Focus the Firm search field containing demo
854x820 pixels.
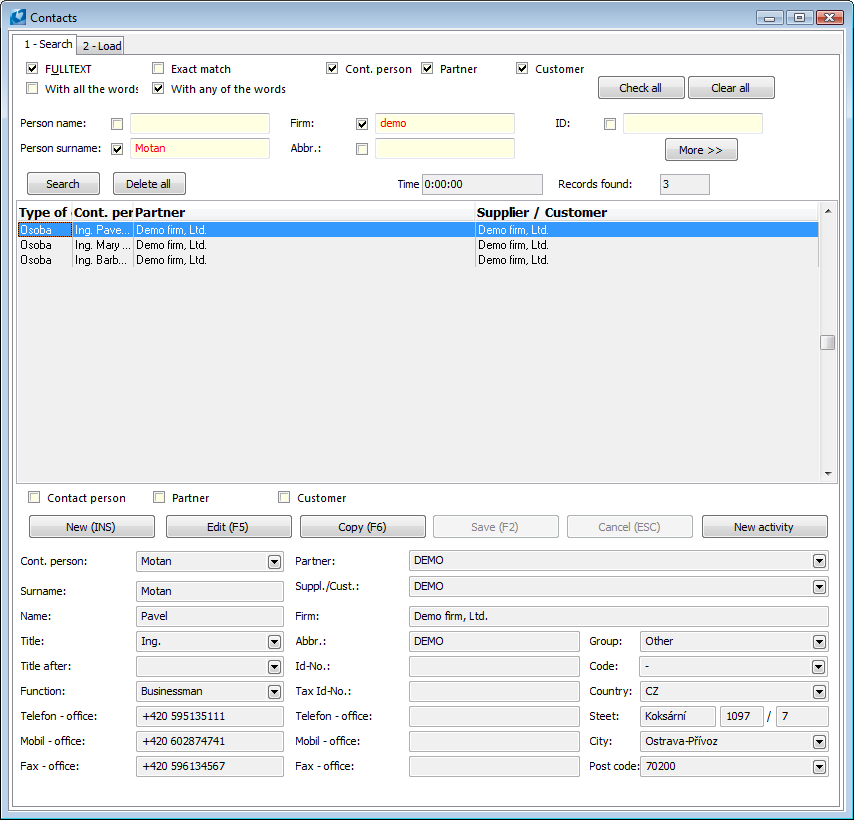445,124
